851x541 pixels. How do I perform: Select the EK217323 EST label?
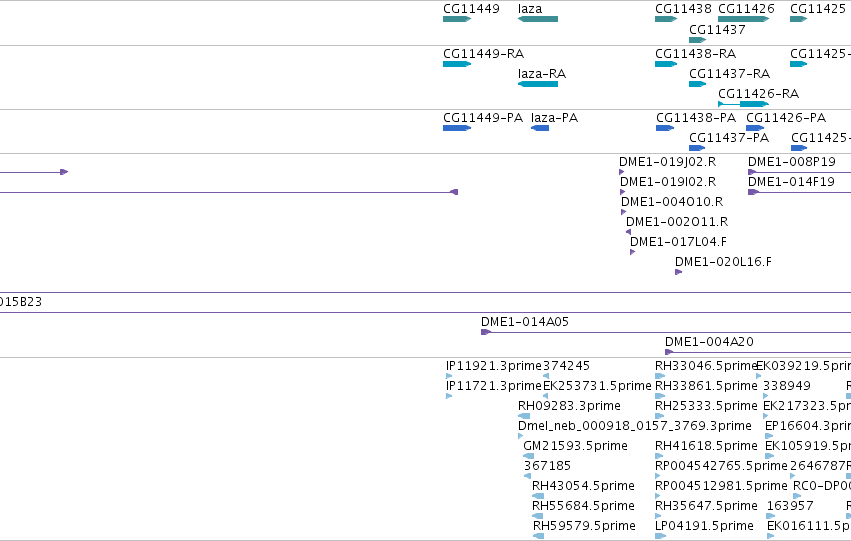(807, 406)
